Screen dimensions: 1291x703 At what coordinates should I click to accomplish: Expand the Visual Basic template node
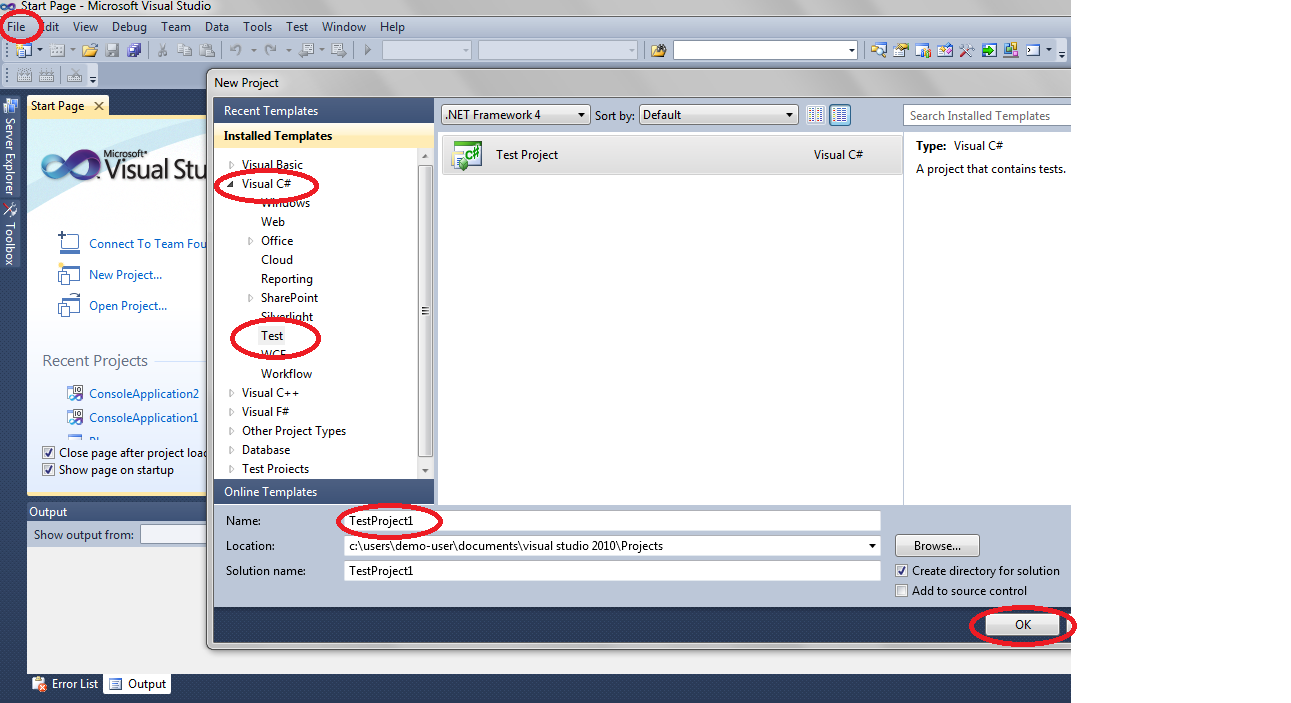[x=232, y=165]
